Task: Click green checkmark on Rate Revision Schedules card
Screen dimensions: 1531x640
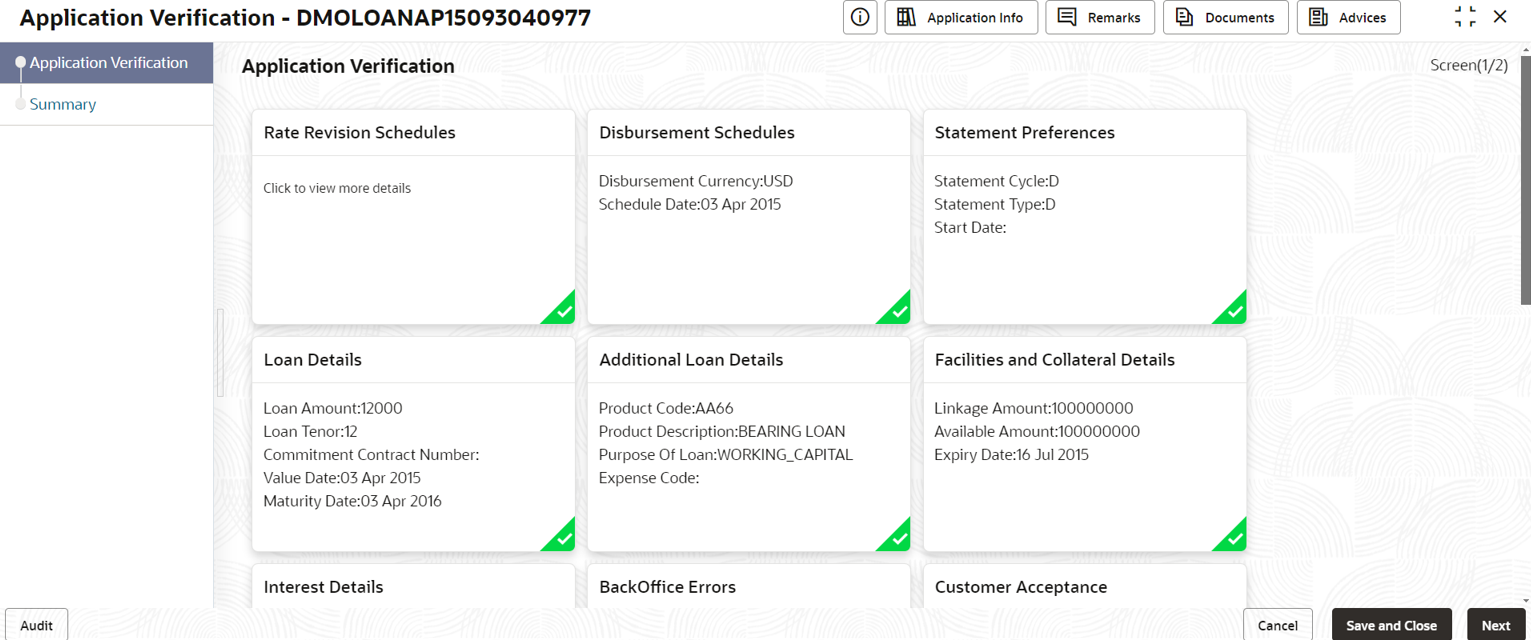Action: pos(559,308)
